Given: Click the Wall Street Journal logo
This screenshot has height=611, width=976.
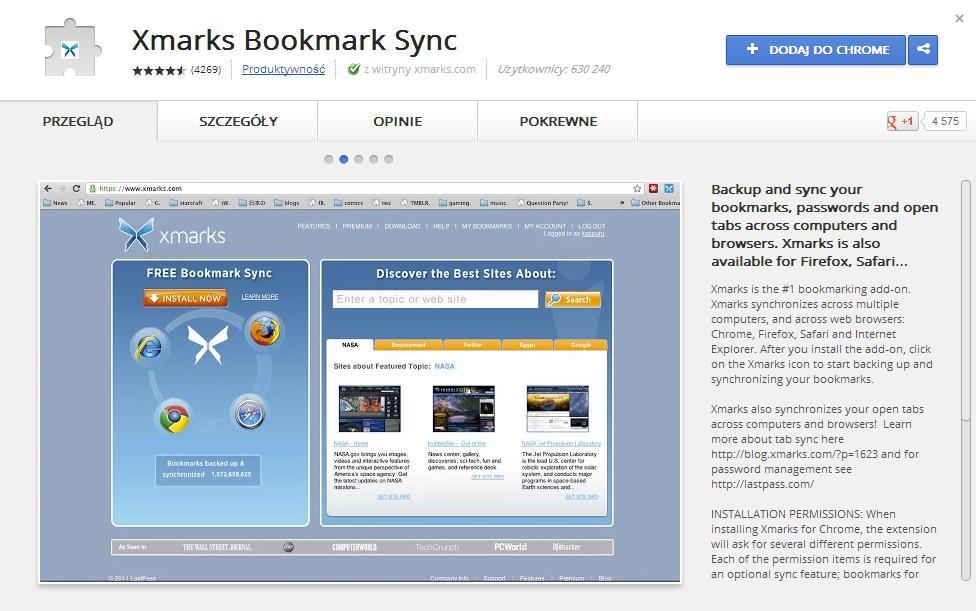Looking at the screenshot, I should [217, 548].
